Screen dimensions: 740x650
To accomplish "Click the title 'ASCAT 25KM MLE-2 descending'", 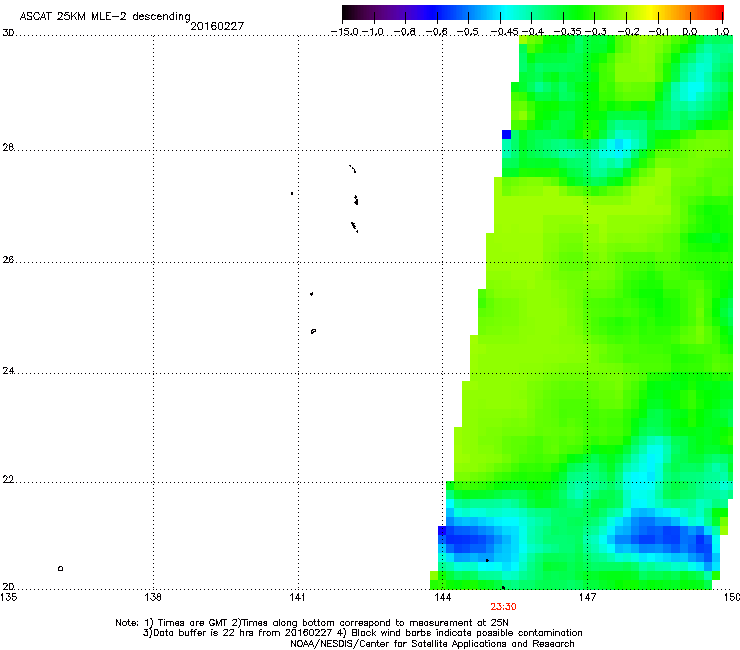I will [x=105, y=17].
